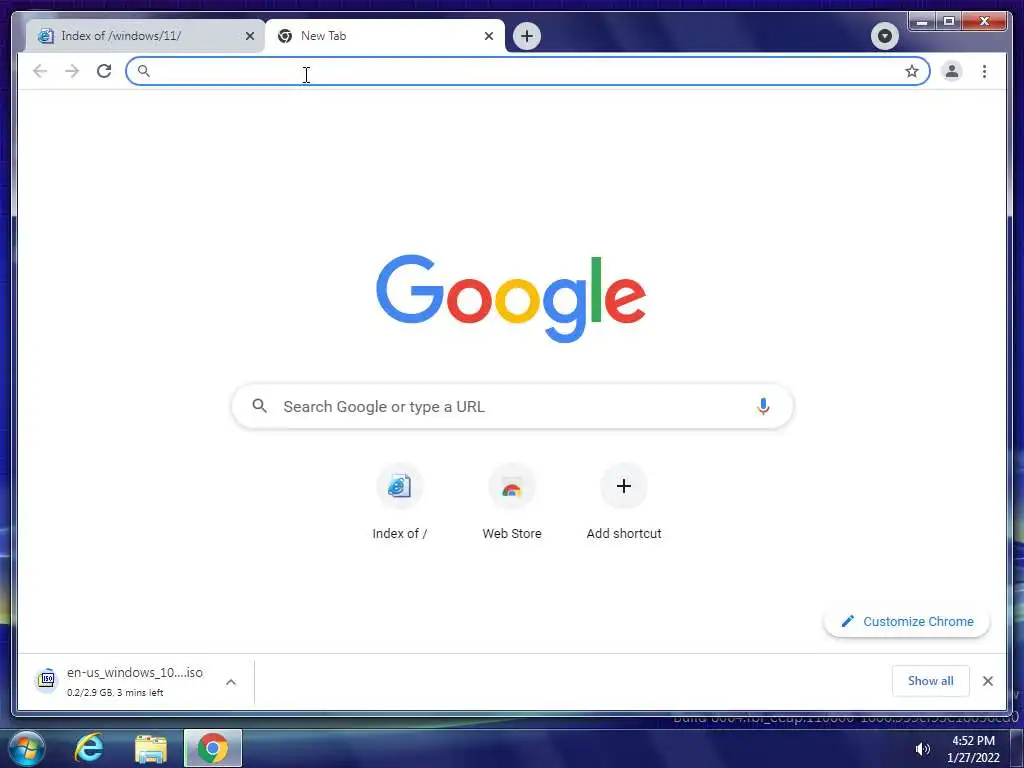The height and width of the screenshot is (768, 1024).
Task: Focus the address bar
Action: click(x=528, y=71)
